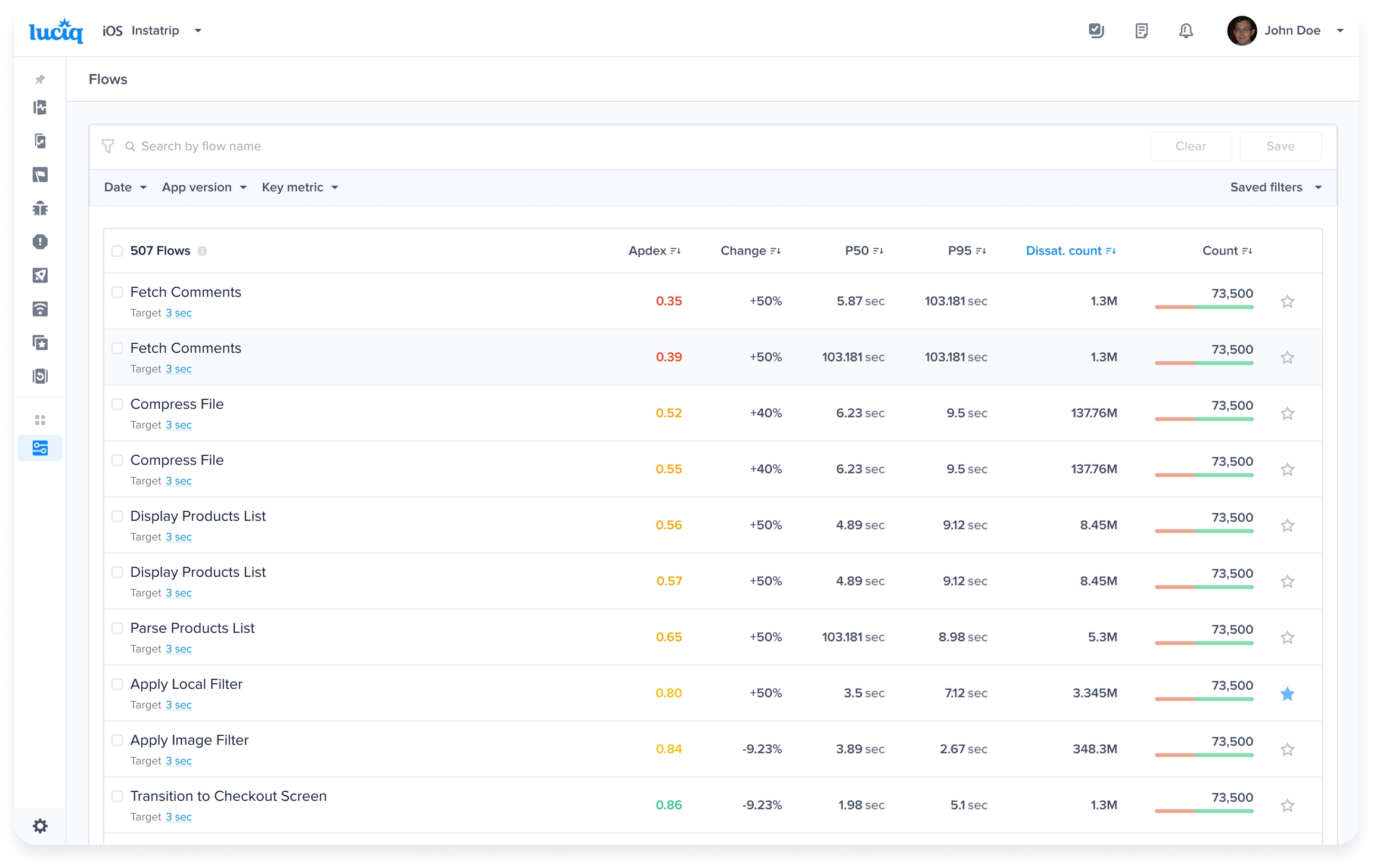1373x868 pixels.
Task: Click the pin icon in sidebar
Action: 40,79
